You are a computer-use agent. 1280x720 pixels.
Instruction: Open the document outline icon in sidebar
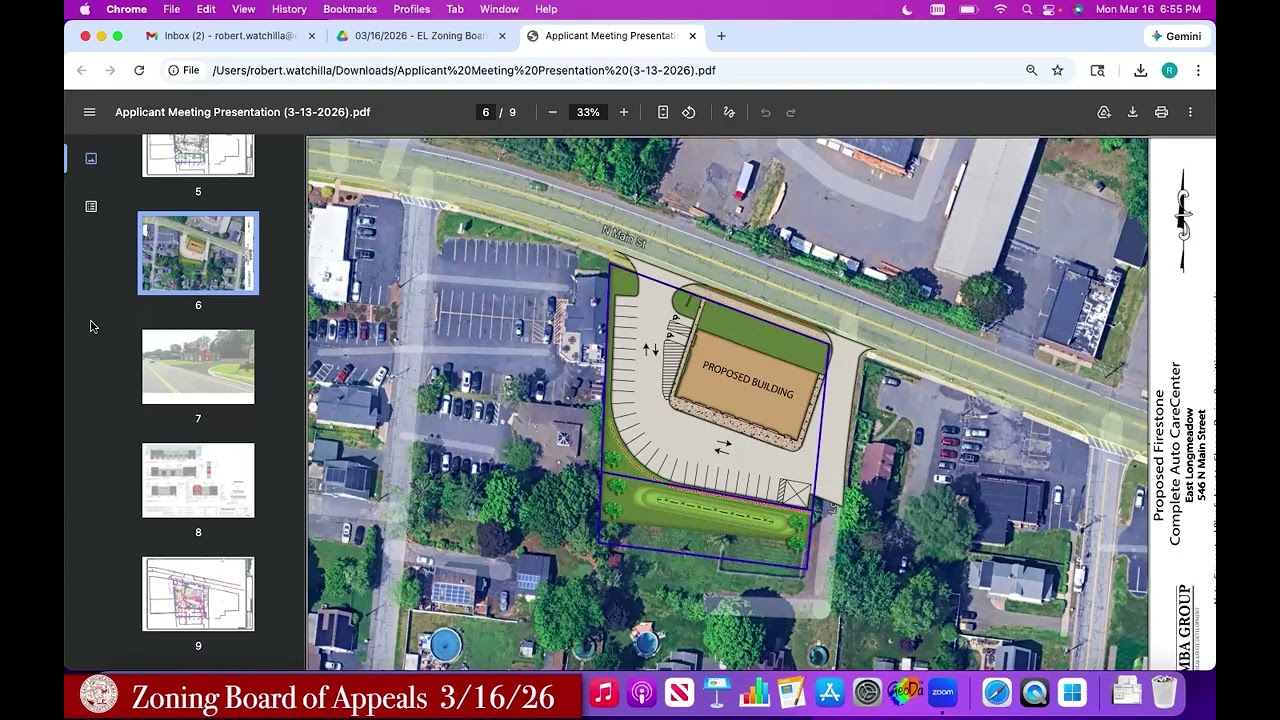[91, 206]
